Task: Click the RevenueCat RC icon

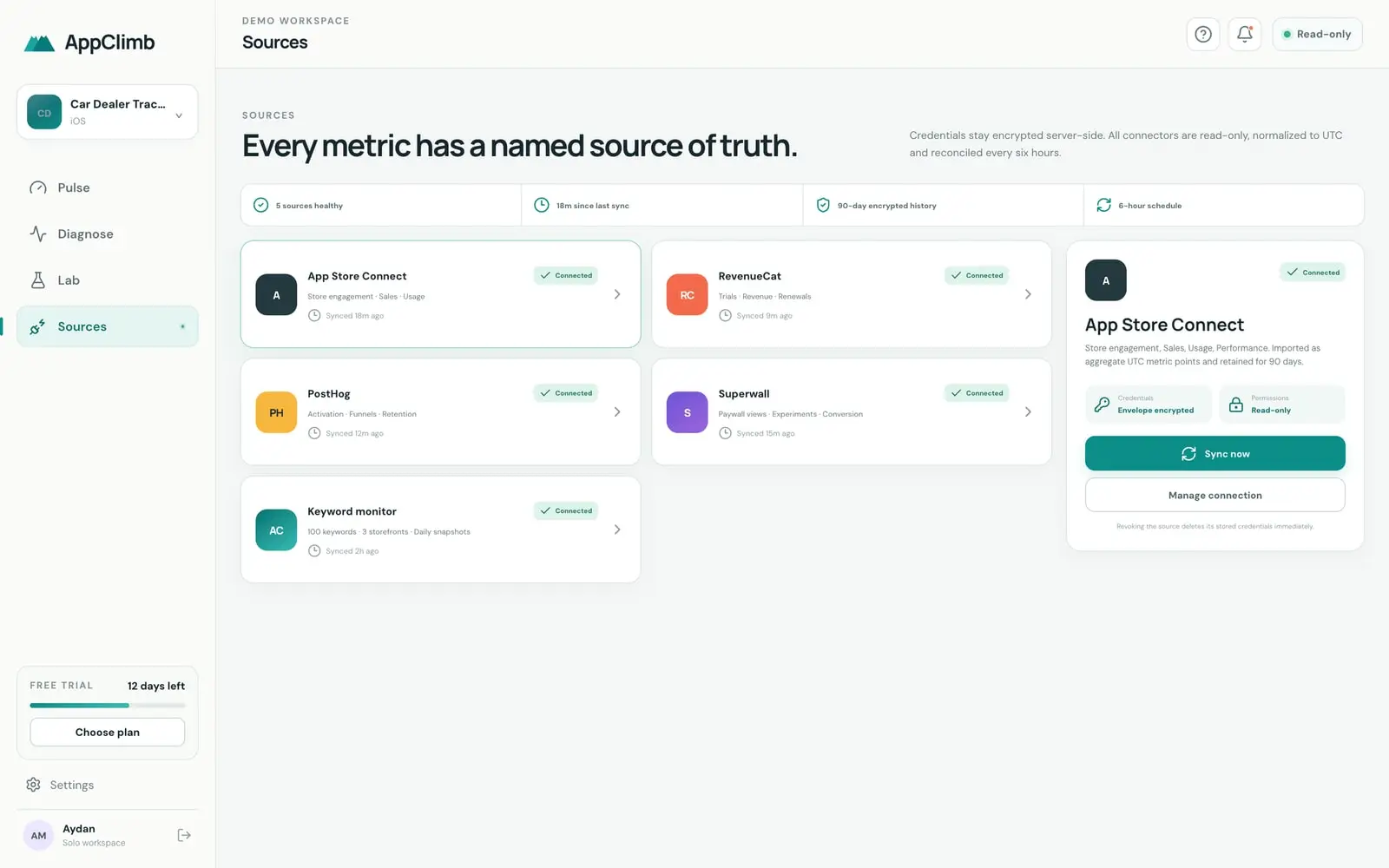Action: tap(687, 295)
